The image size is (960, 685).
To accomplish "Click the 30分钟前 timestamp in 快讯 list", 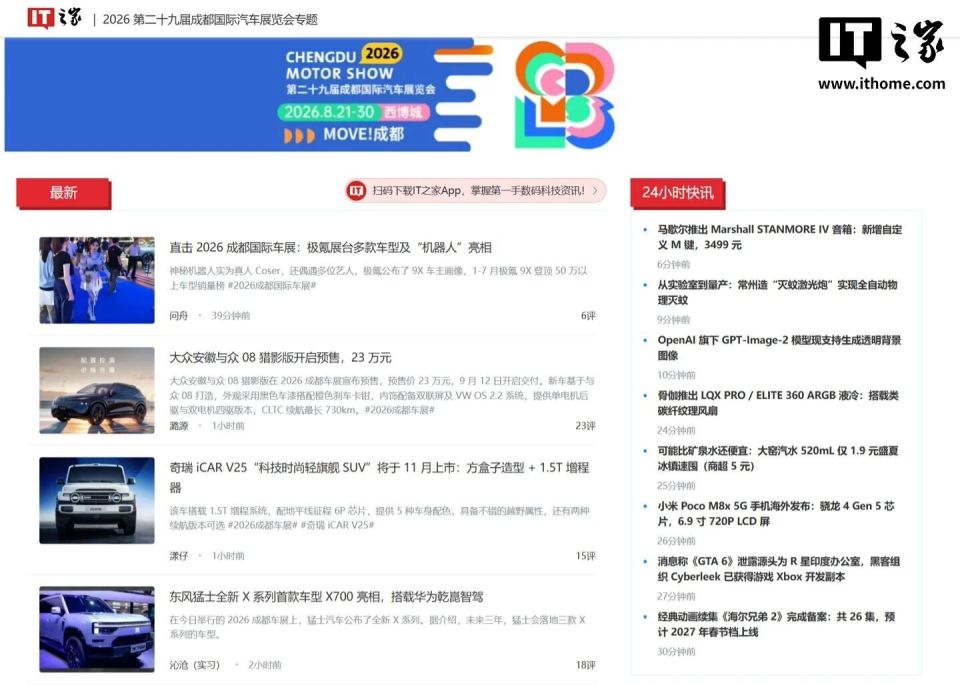I will click(x=677, y=652).
